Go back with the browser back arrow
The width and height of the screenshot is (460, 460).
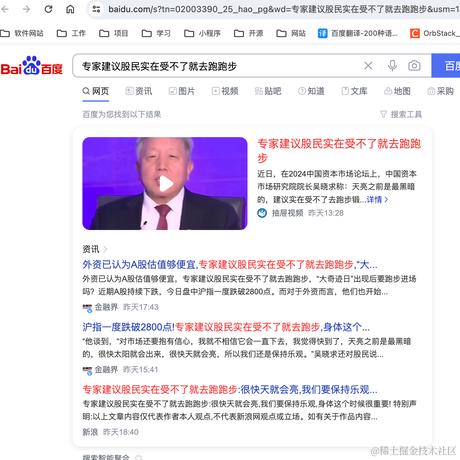4,9
